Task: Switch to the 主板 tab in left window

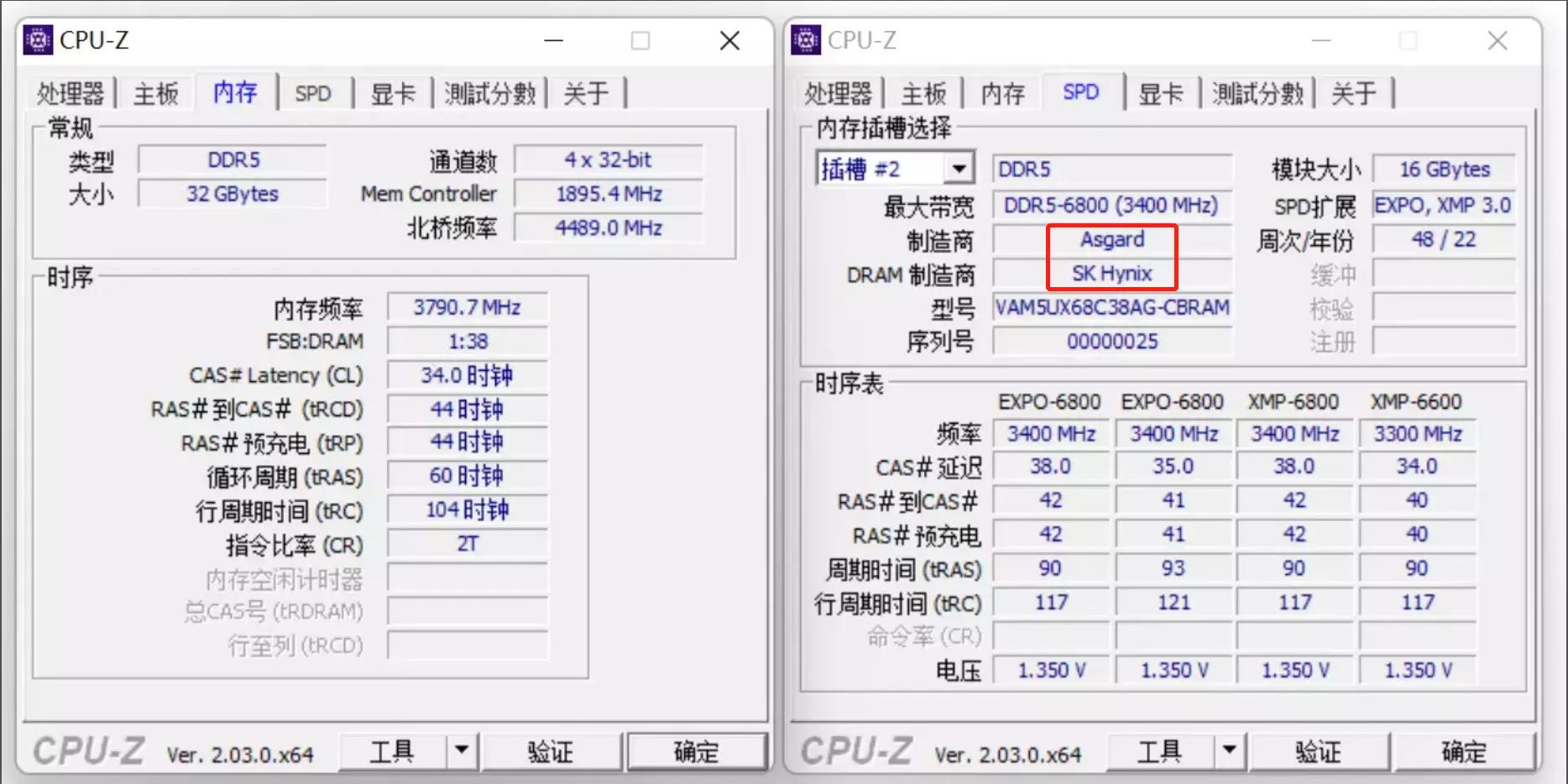Action: pos(154,93)
